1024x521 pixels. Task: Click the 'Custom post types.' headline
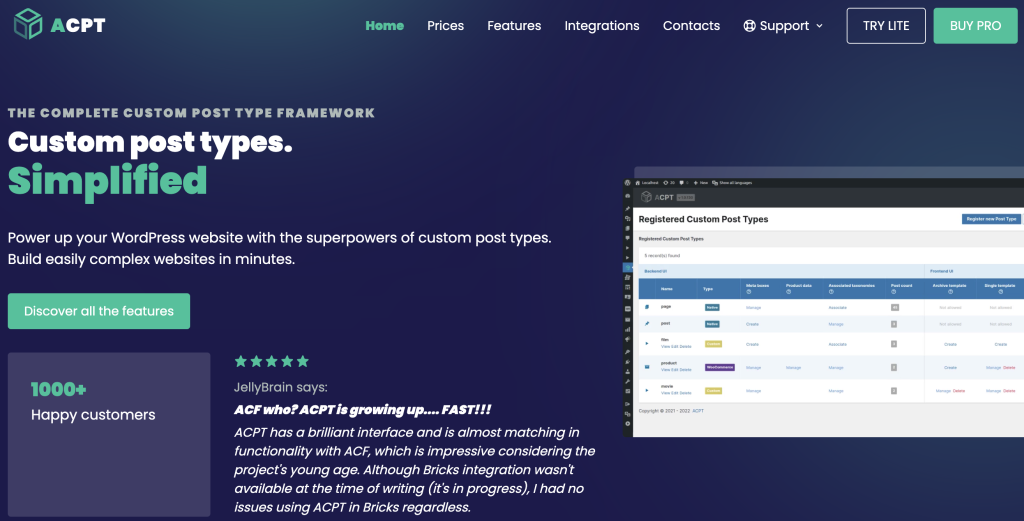pyautogui.click(x=150, y=142)
